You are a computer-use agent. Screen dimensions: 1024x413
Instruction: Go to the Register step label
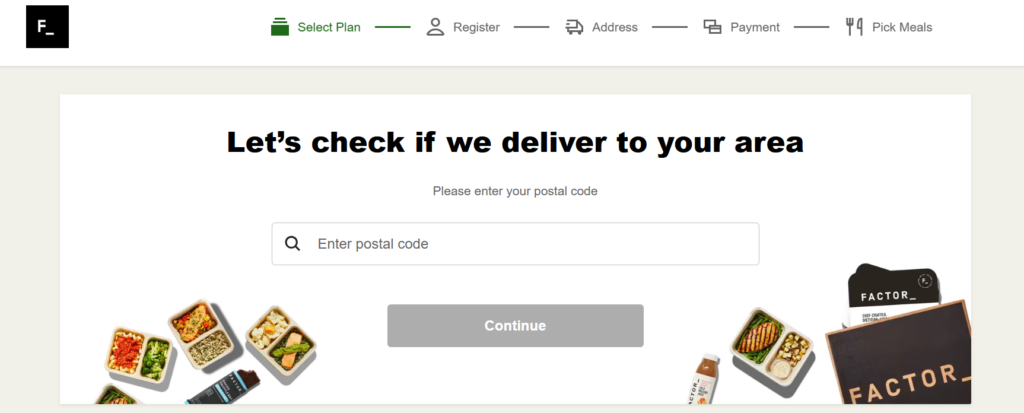(476, 27)
